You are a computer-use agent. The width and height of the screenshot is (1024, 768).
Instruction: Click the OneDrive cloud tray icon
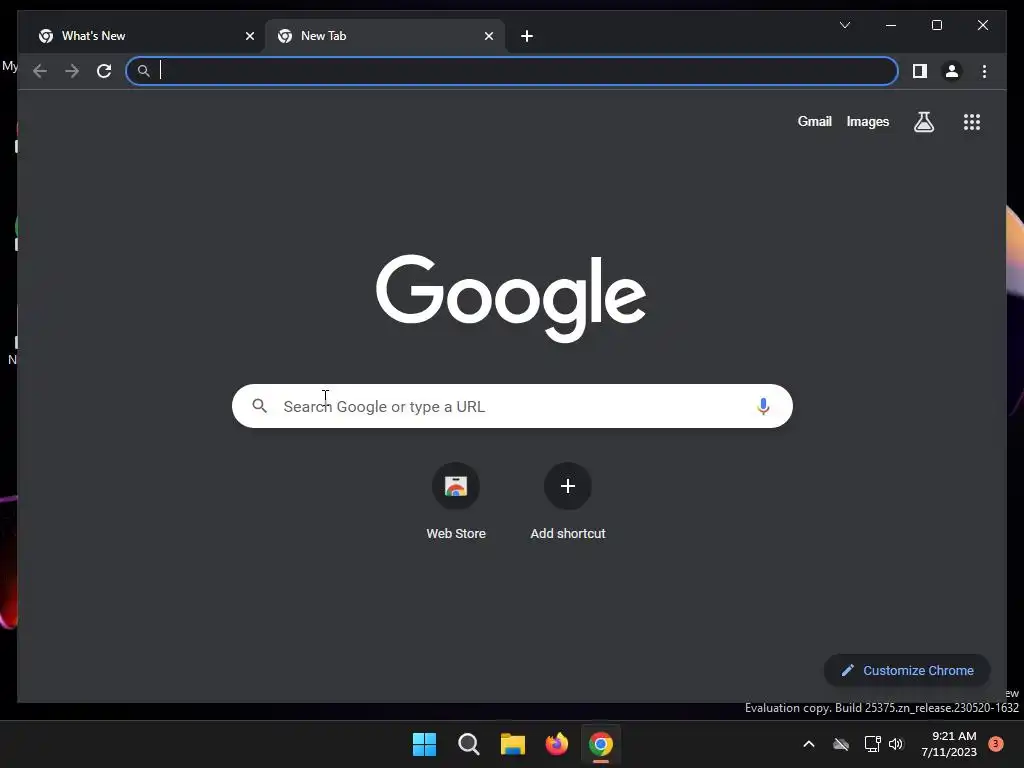coord(841,744)
